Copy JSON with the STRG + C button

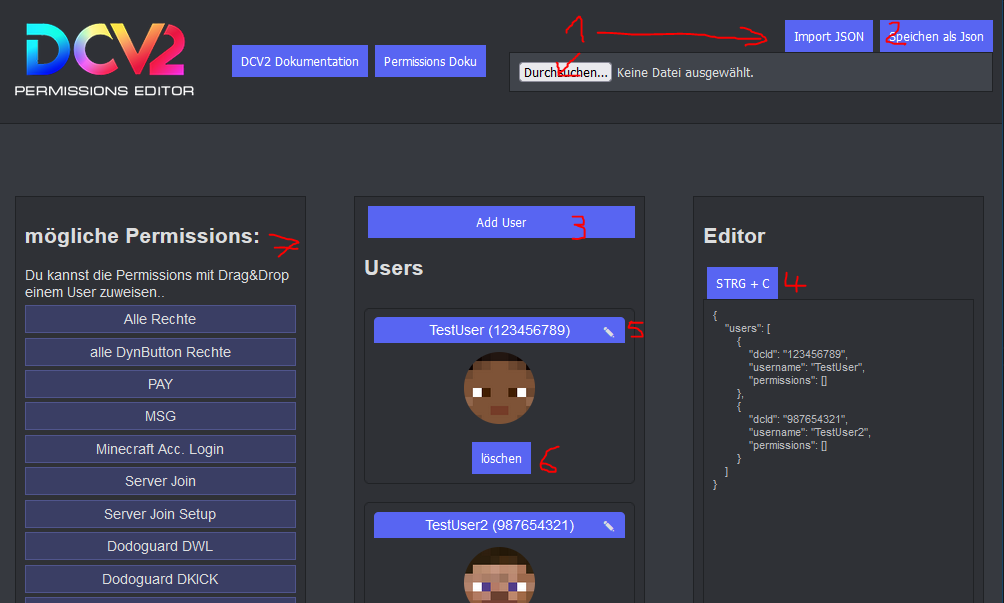742,283
